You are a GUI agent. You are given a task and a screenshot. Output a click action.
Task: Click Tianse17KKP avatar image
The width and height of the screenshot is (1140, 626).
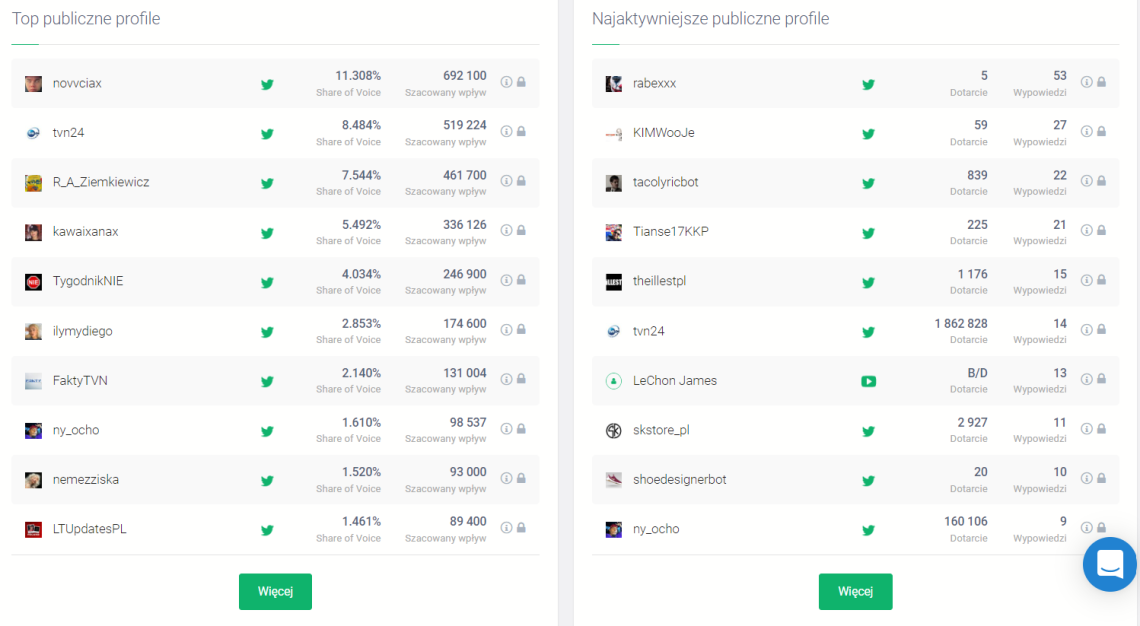(x=614, y=232)
